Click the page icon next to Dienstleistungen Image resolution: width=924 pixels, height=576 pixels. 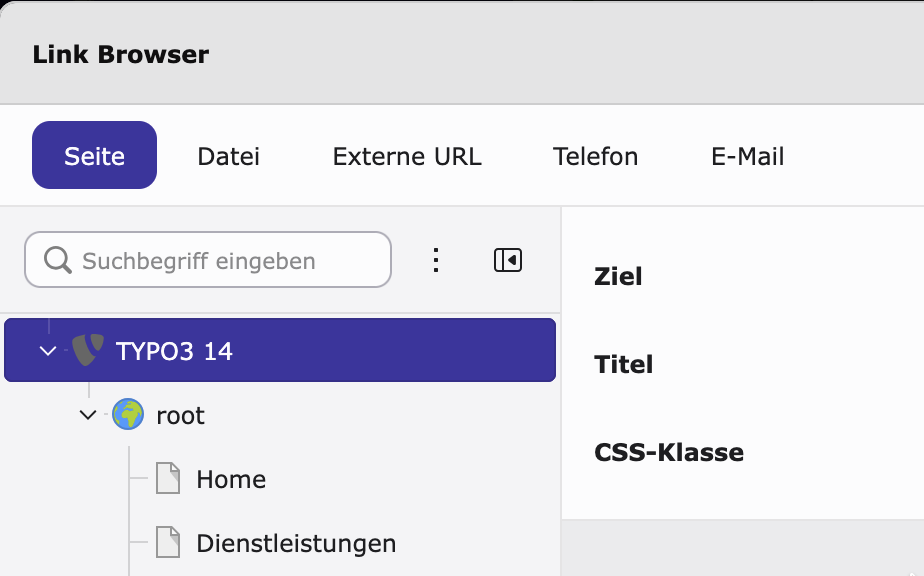coord(168,542)
